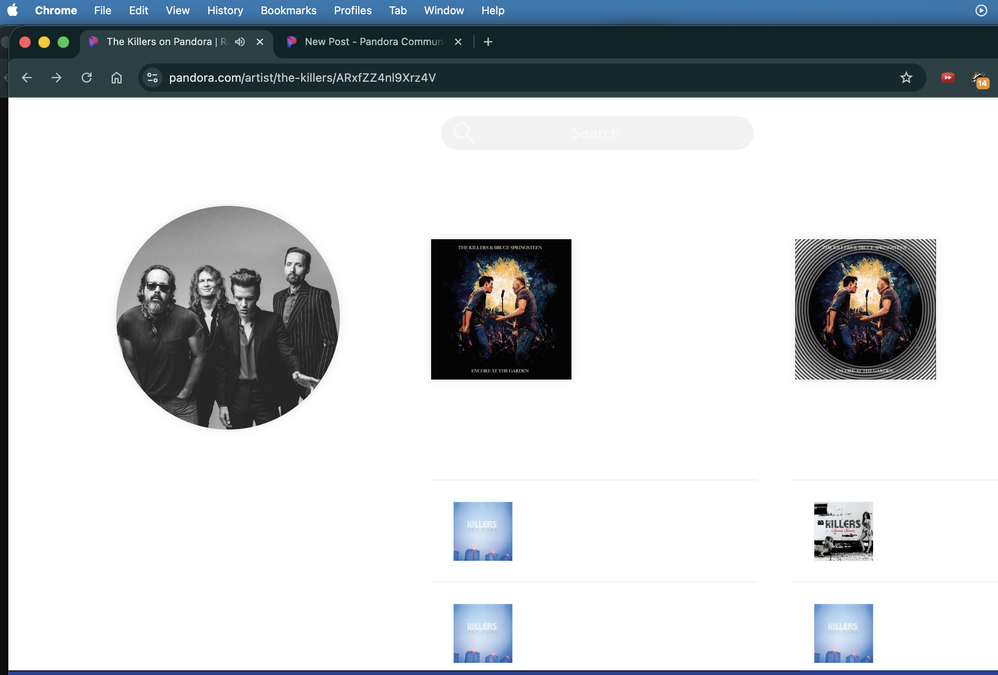Close the New Post Pandora Community tab
This screenshot has height=675, width=998.
point(458,42)
